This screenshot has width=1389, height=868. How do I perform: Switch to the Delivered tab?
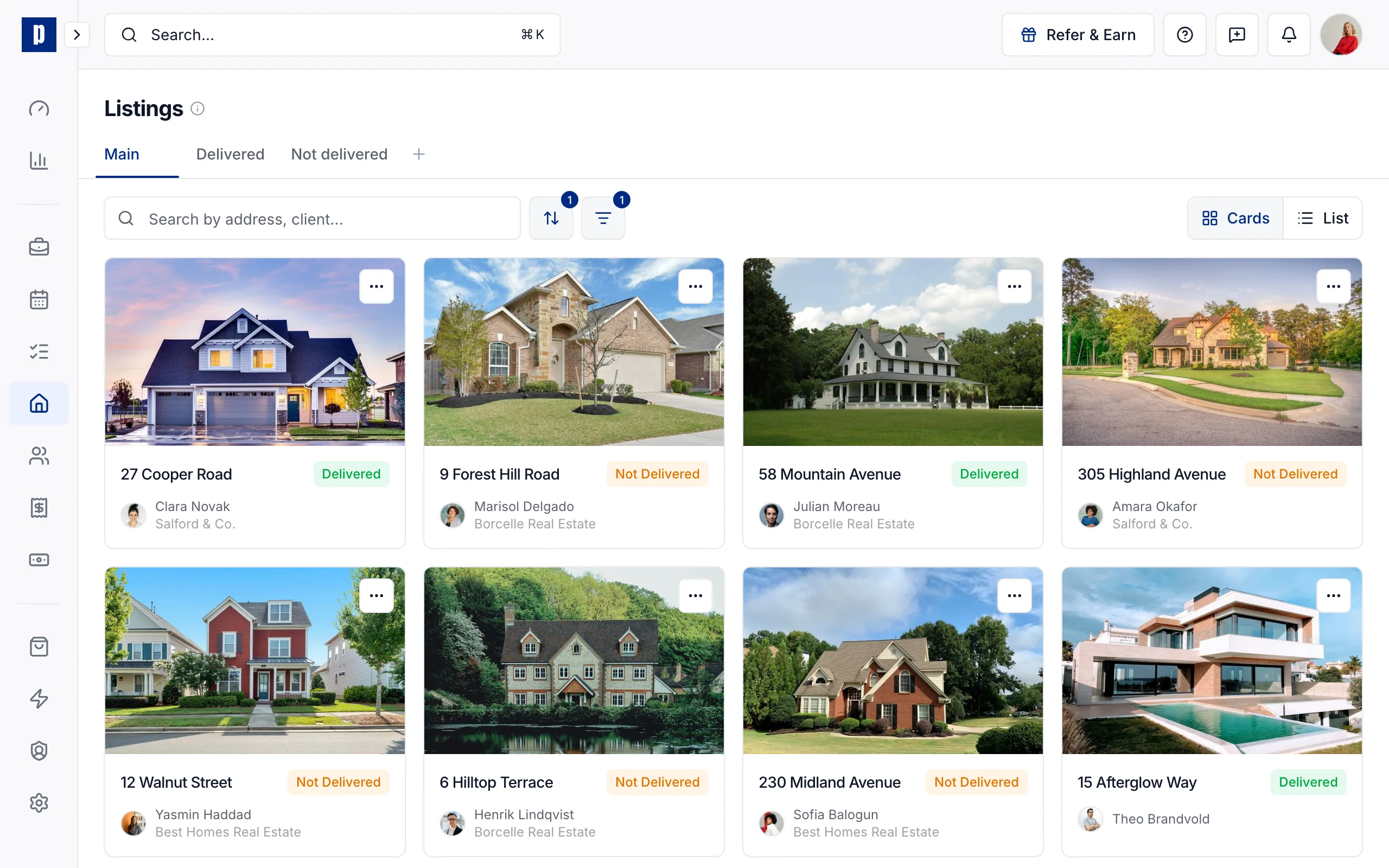click(230, 154)
